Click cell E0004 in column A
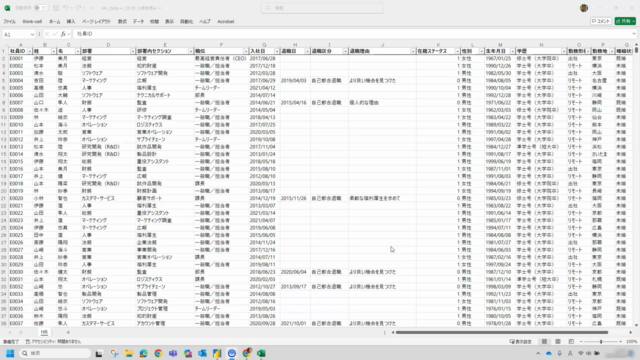The image size is (640, 360). coord(20,80)
